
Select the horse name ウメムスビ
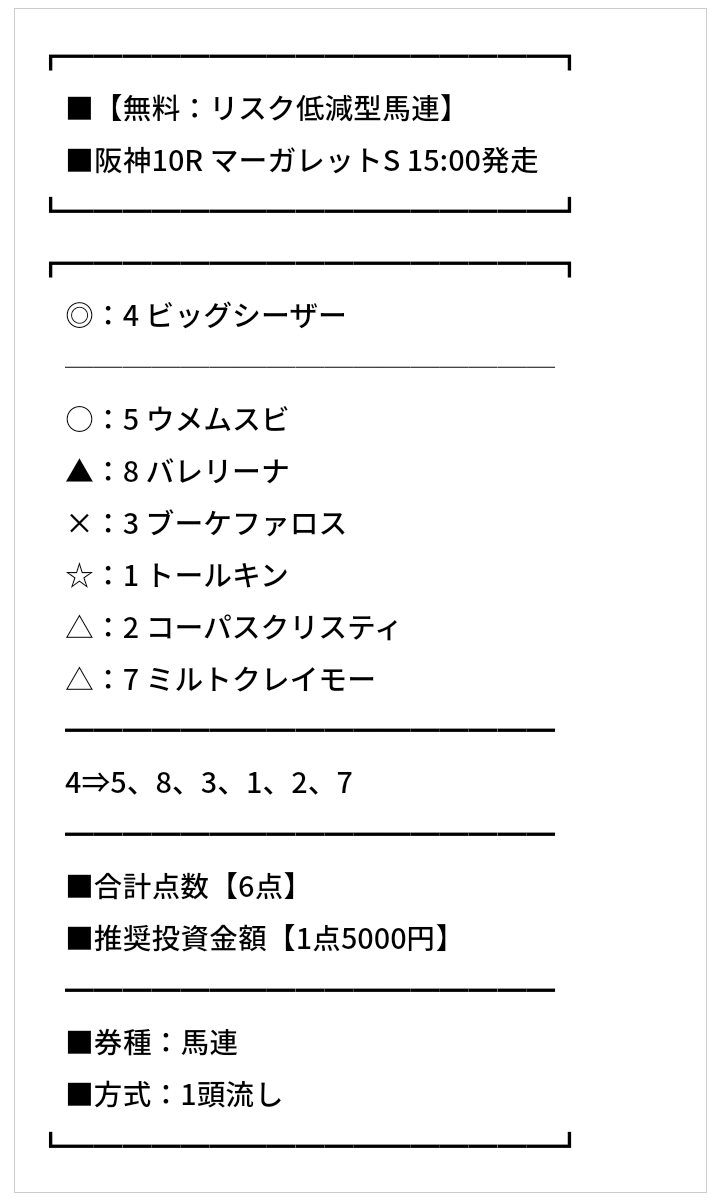pos(218,420)
